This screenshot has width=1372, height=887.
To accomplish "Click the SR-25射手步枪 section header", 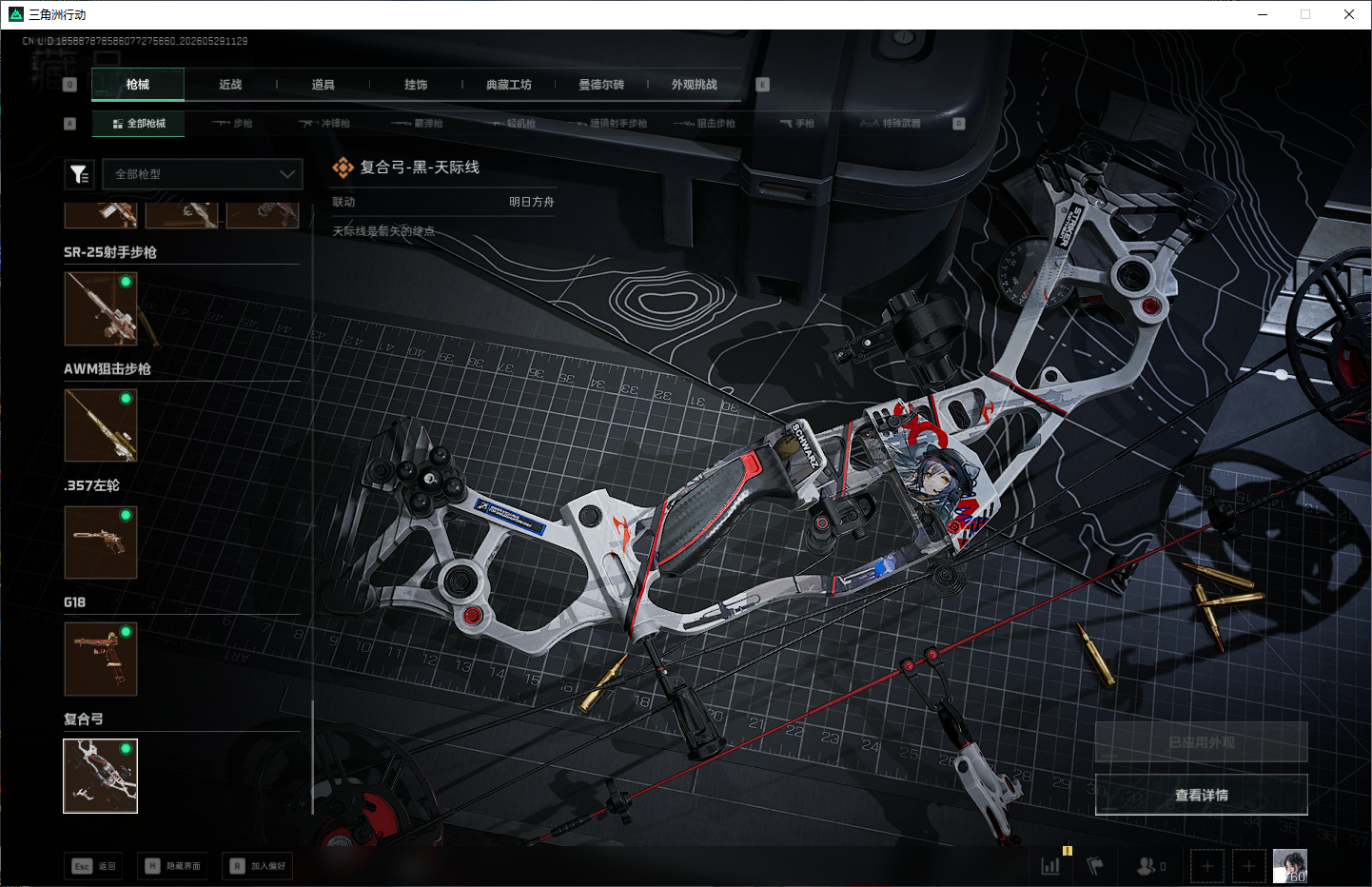I will click(110, 252).
